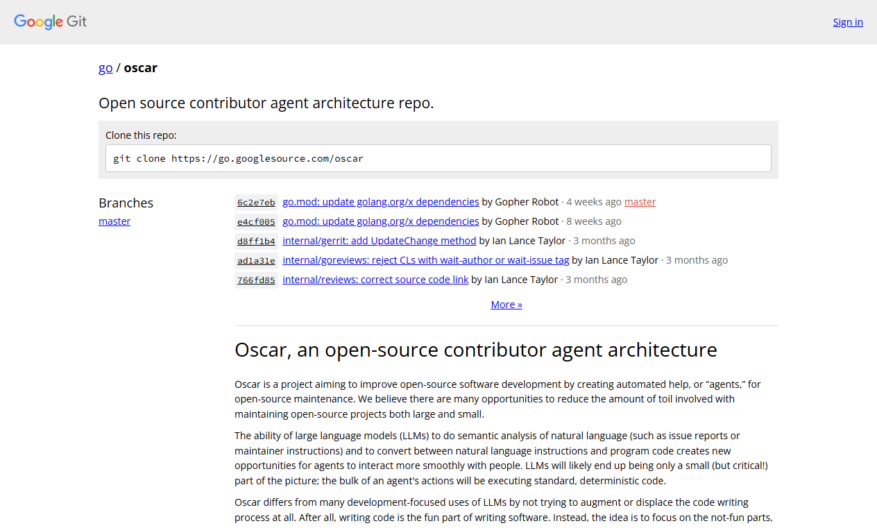Image resolution: width=877 pixels, height=528 pixels.
Task: Open the master branch under Branches
Action: pyautogui.click(x=114, y=221)
